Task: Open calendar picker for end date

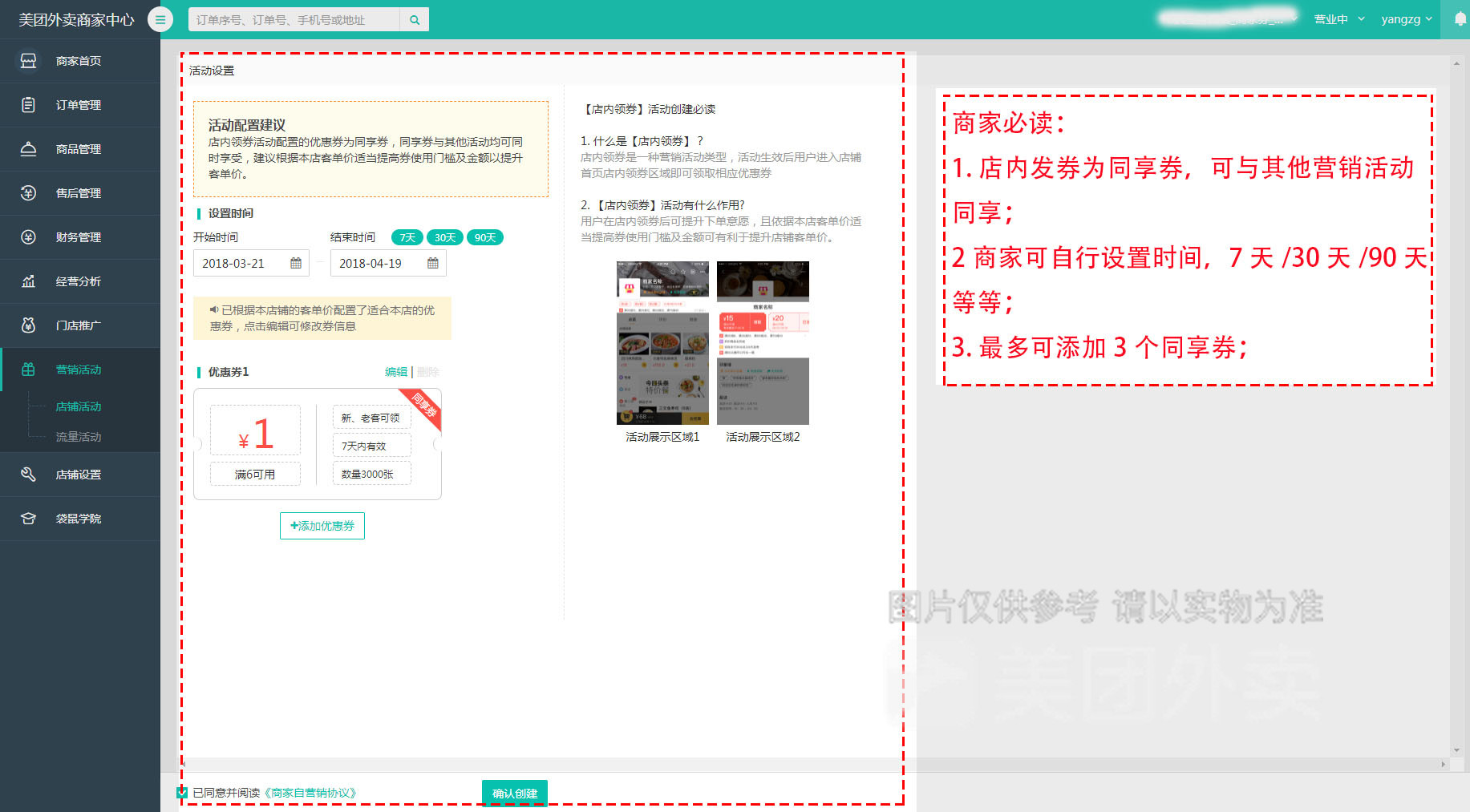Action: tap(433, 263)
